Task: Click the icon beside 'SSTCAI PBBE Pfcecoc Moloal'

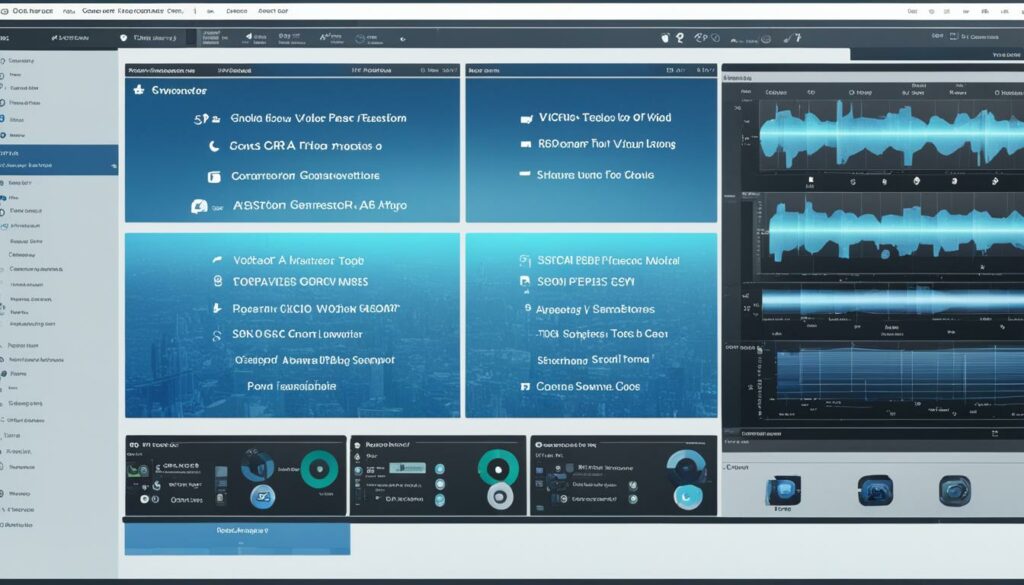Action: coord(524,261)
